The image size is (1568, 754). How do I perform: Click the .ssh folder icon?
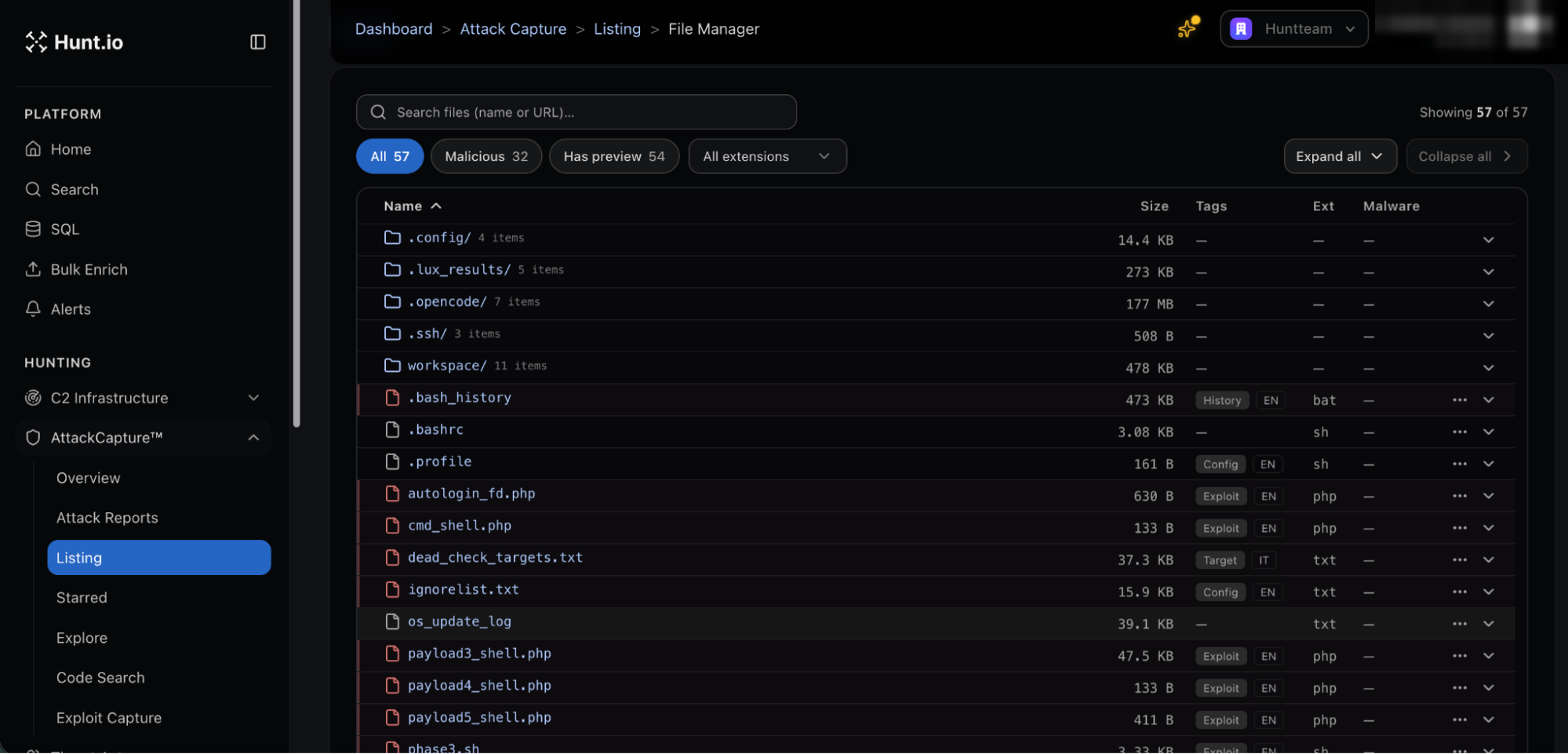point(392,333)
